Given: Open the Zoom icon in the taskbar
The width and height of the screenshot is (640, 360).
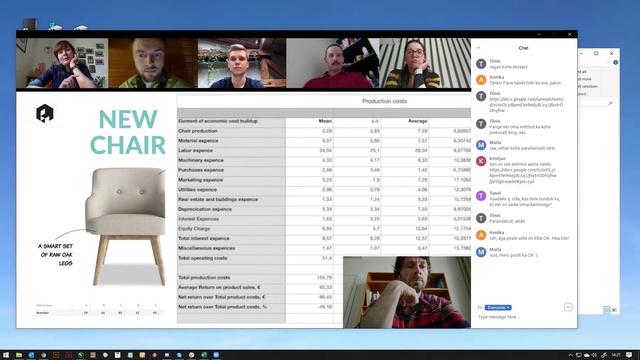Looking at the screenshot, I should 216,355.
